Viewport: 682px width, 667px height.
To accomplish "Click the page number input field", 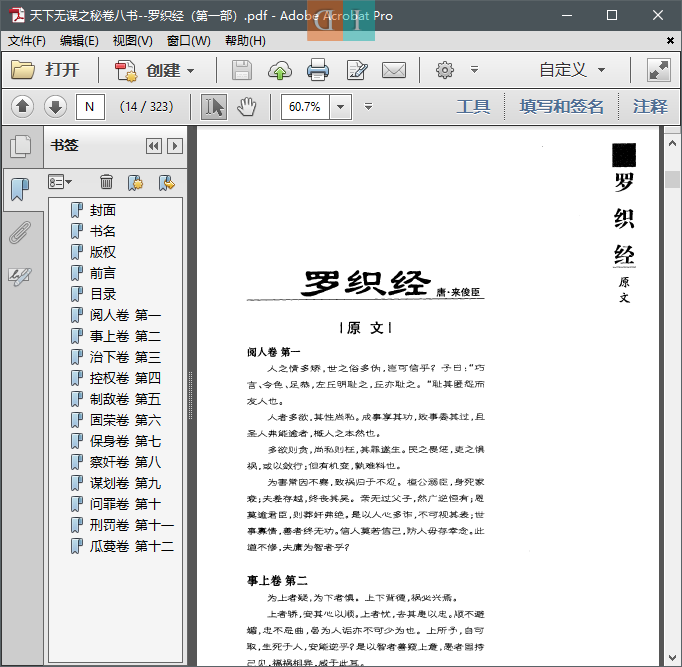I will point(90,107).
